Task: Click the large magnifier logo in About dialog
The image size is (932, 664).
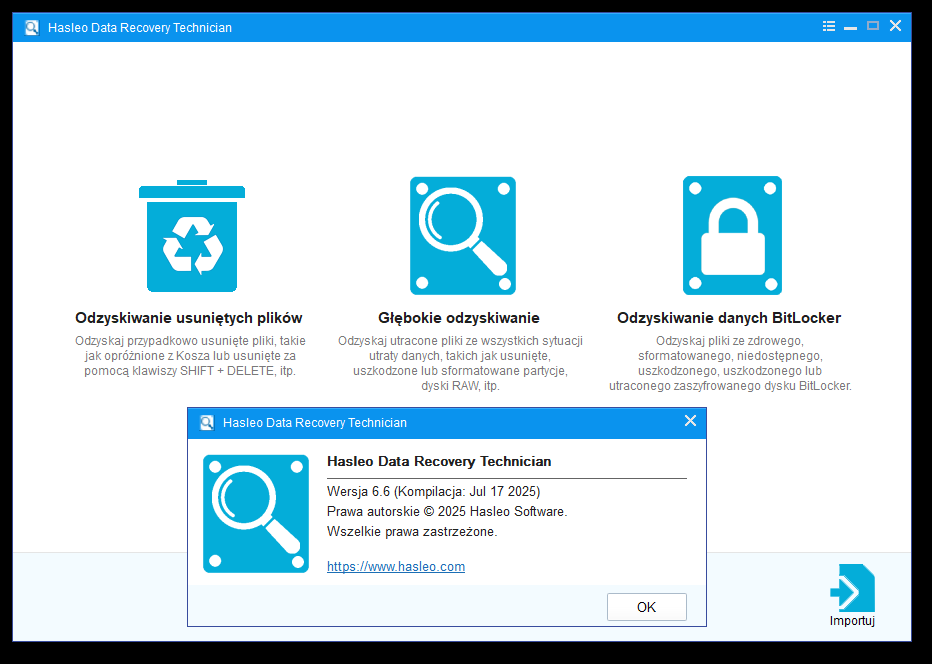Action: coord(256,514)
